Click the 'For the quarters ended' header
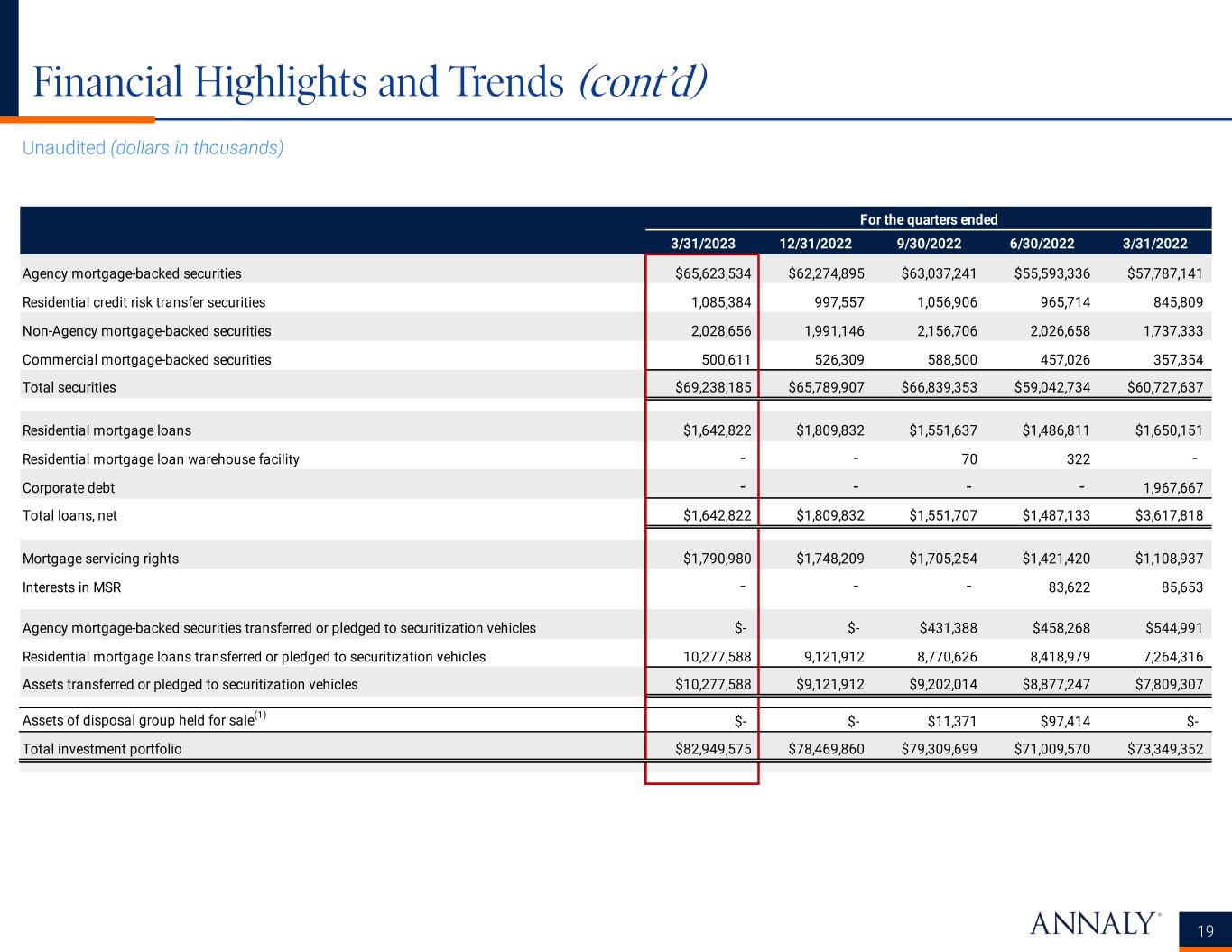Image resolution: width=1232 pixels, height=952 pixels. tap(929, 219)
